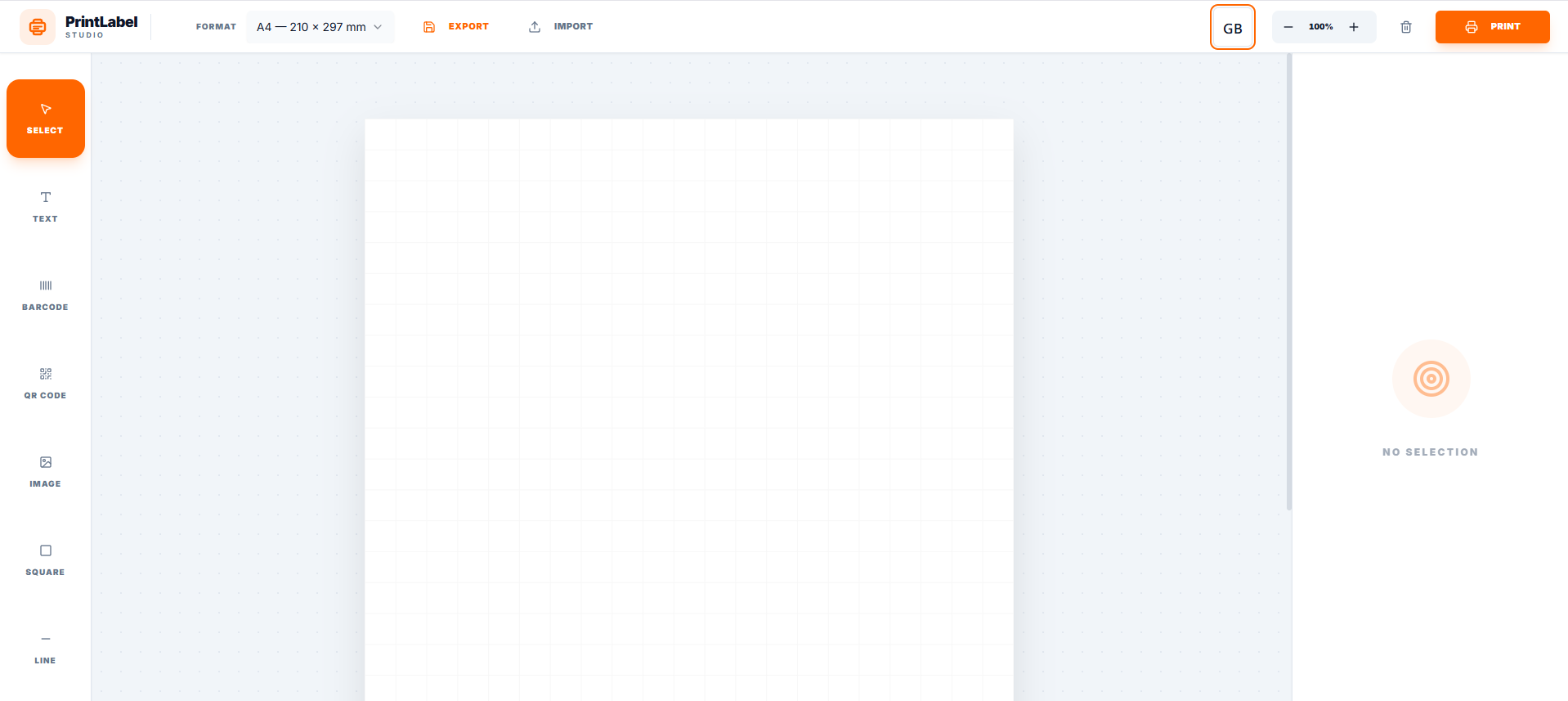Select the QR Code tool

pos(46,384)
